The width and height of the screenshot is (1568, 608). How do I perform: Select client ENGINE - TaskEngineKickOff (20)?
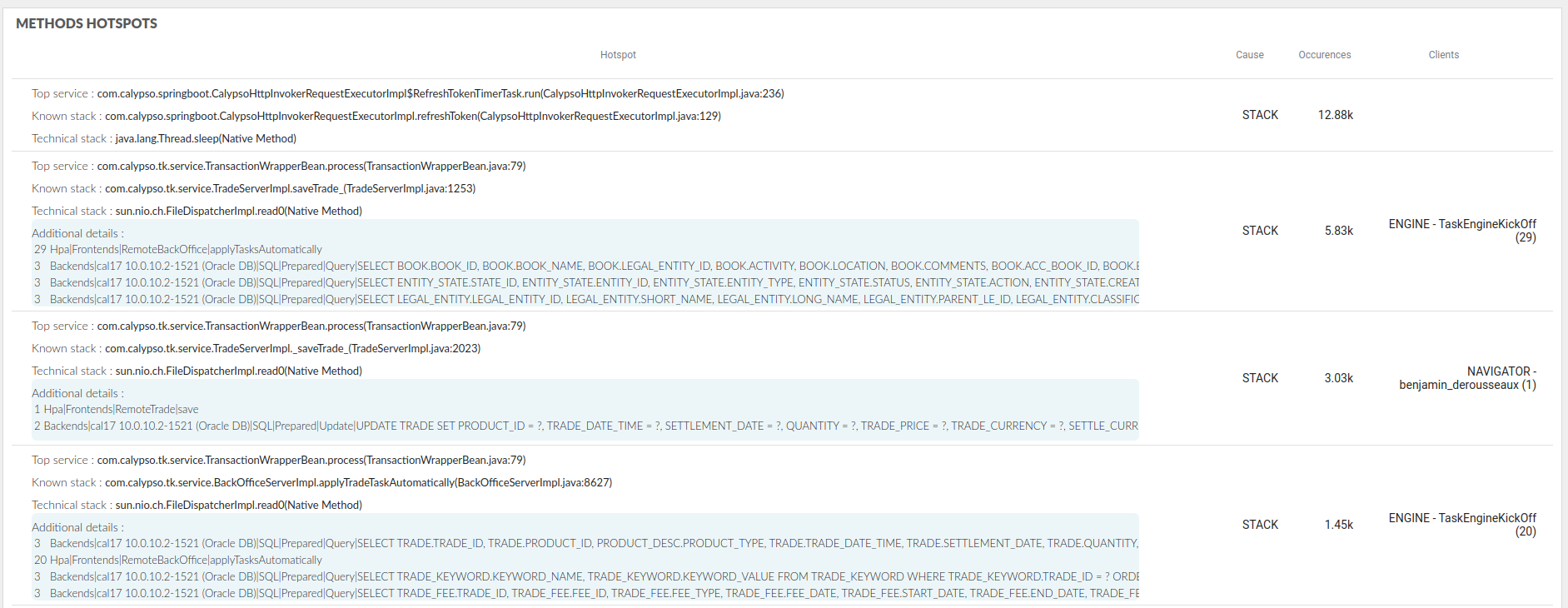[1462, 525]
